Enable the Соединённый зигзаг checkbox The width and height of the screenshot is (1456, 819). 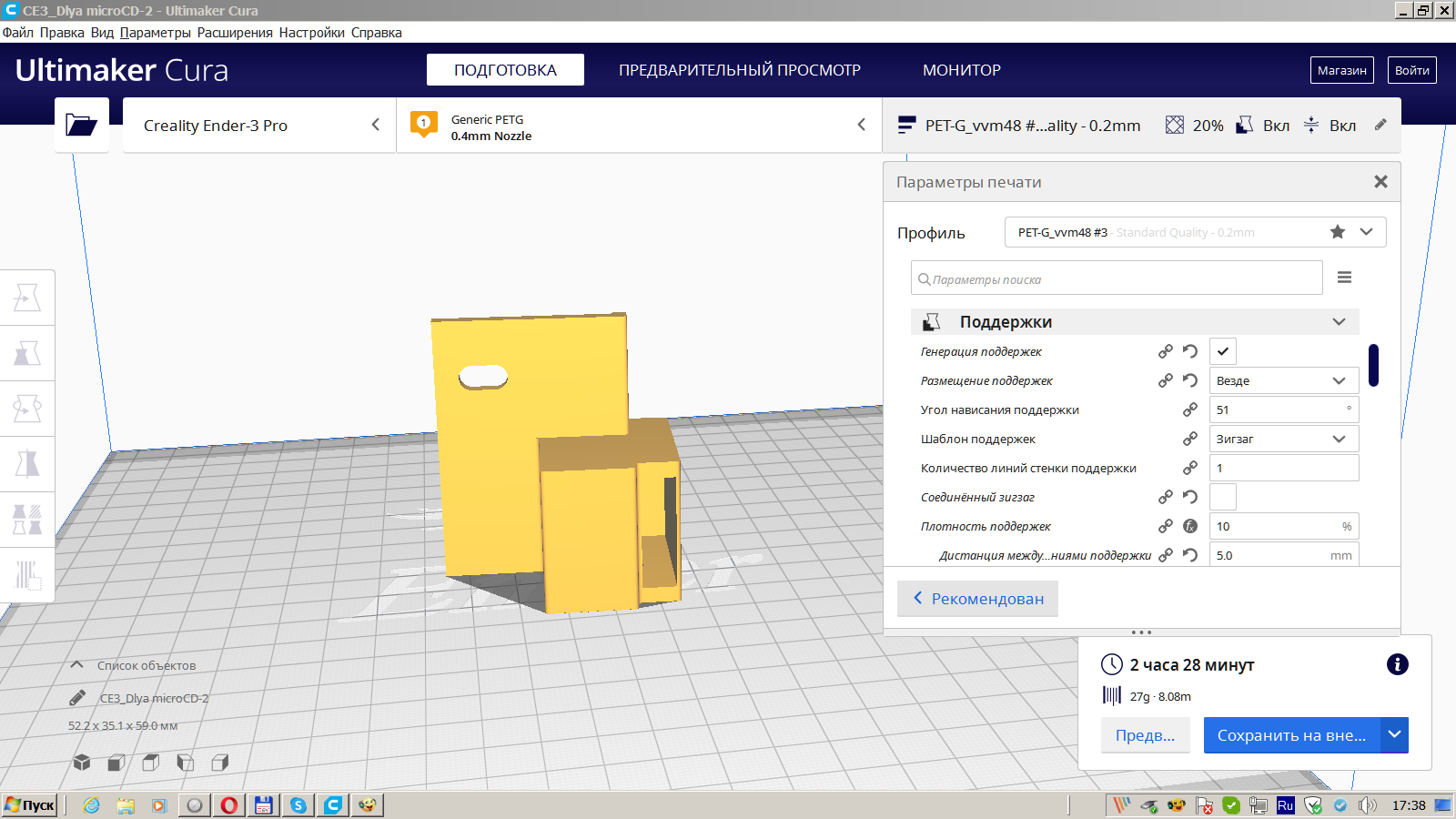1223,497
